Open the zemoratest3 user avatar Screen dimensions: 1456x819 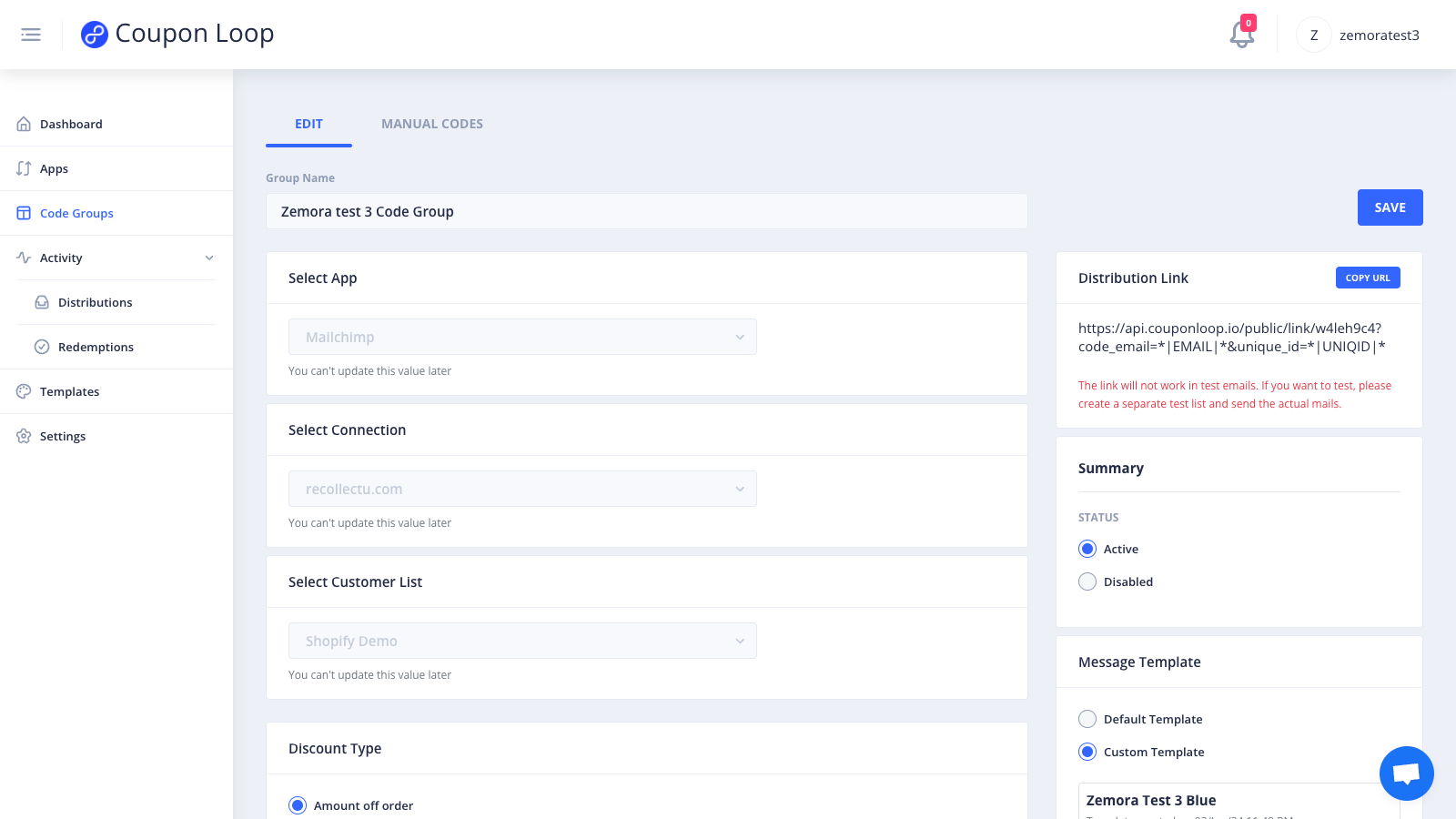(x=1313, y=35)
